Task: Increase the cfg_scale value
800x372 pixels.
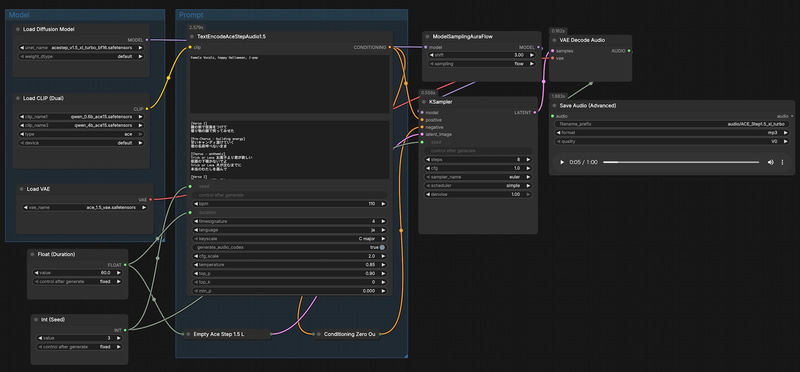Action: point(383,256)
